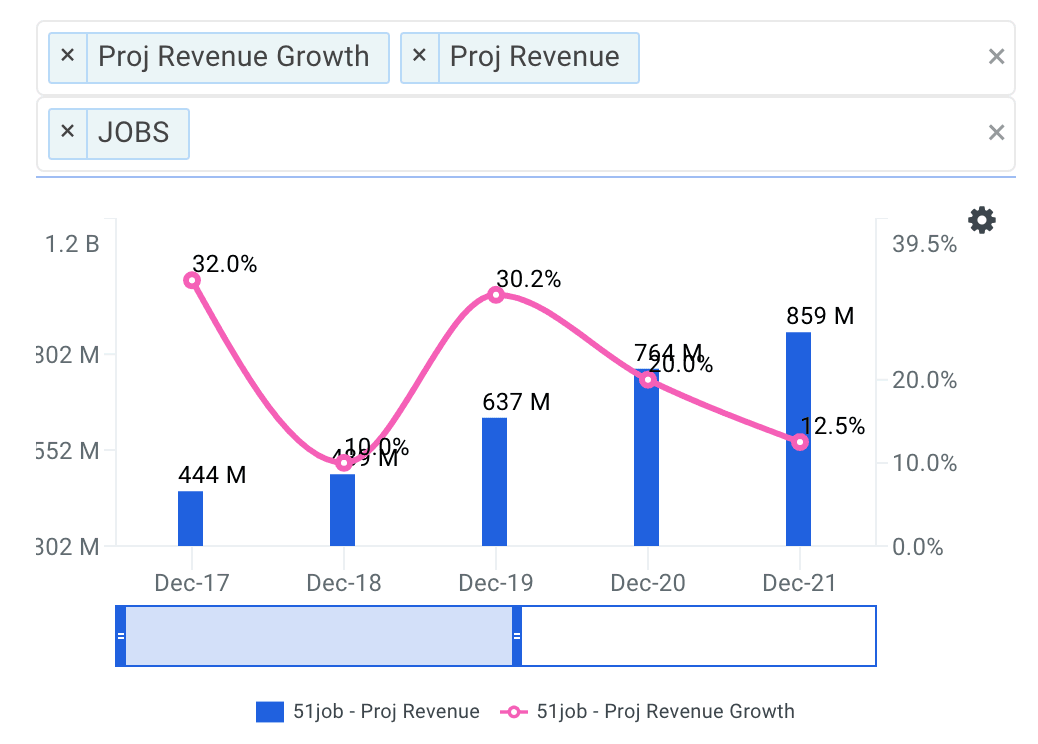Click the highlighted range selection in the navigator
Viewport: 1038px width, 744px height.
click(318, 636)
